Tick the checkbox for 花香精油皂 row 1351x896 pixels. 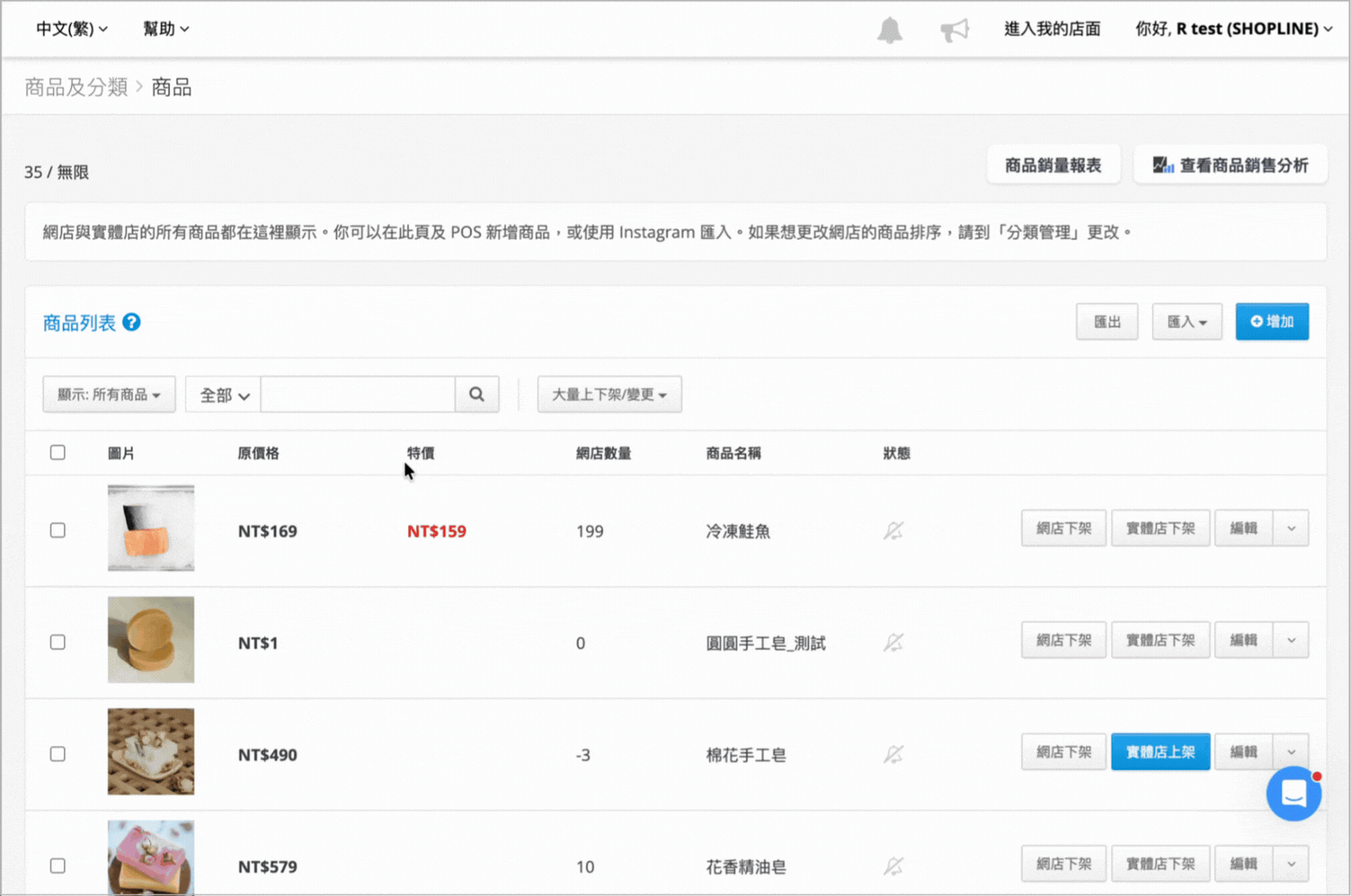(58, 865)
